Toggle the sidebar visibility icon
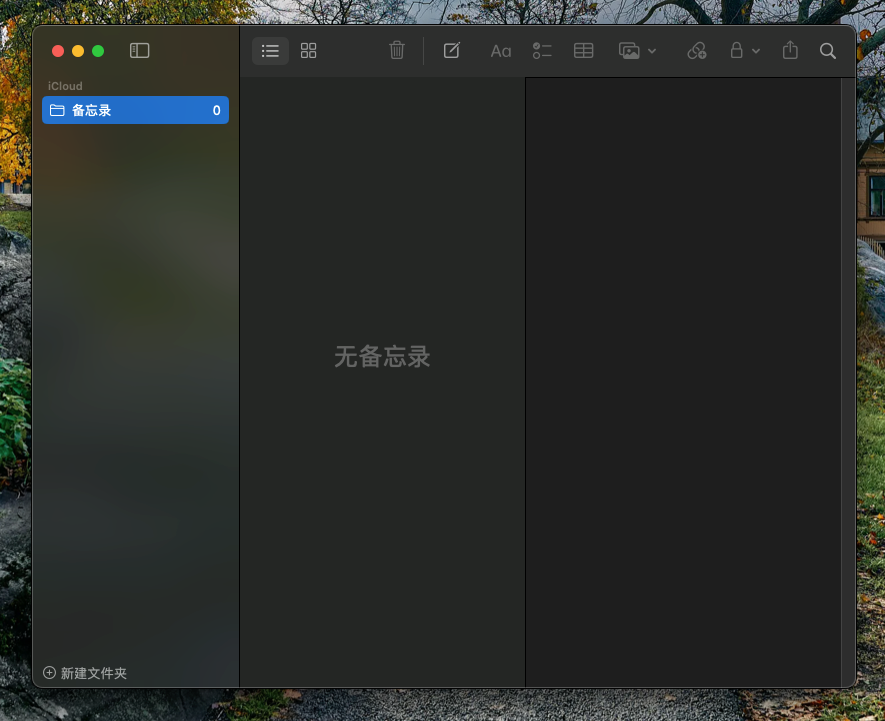 pyautogui.click(x=140, y=51)
